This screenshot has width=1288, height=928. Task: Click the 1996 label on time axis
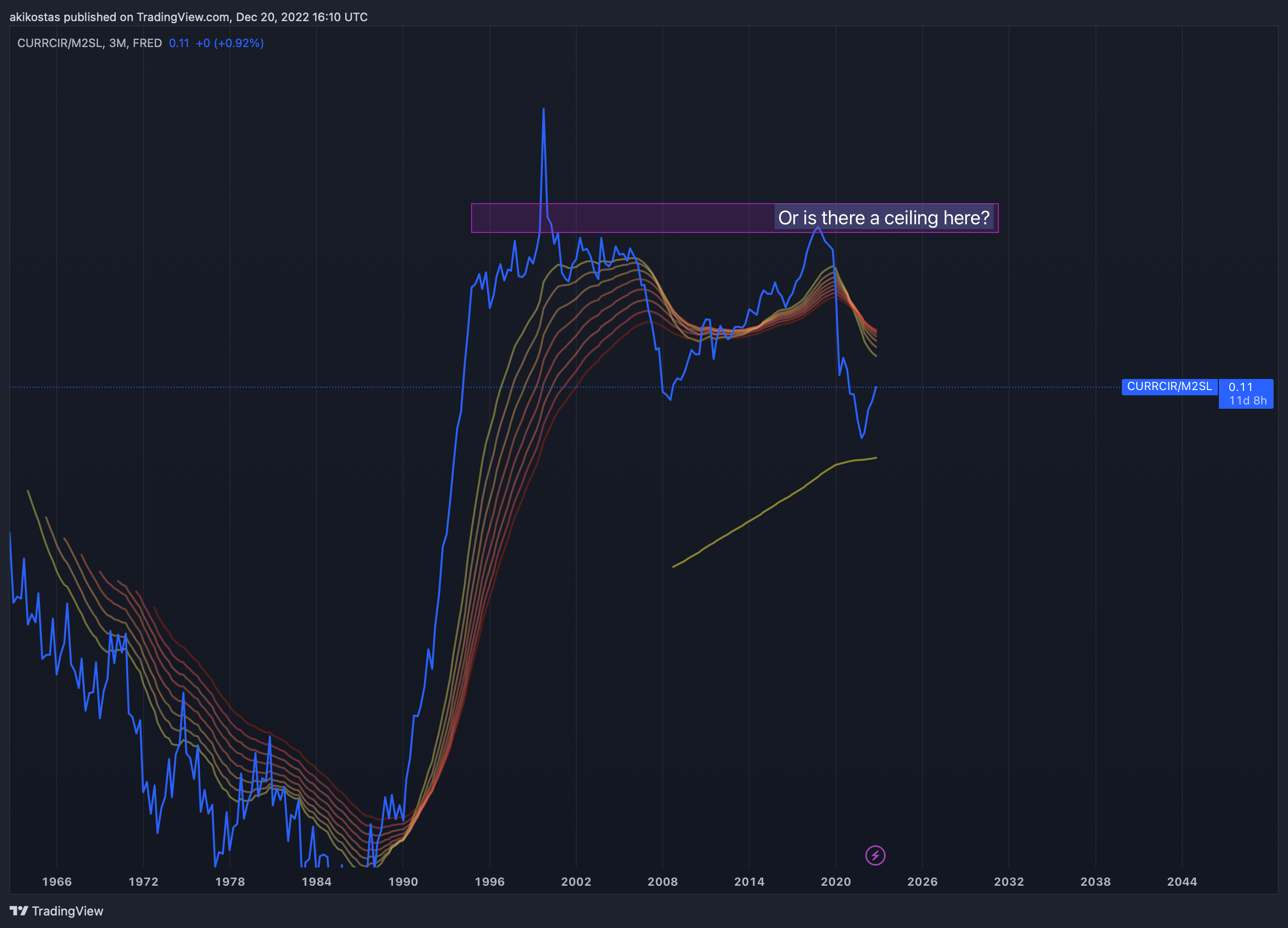coord(489,881)
